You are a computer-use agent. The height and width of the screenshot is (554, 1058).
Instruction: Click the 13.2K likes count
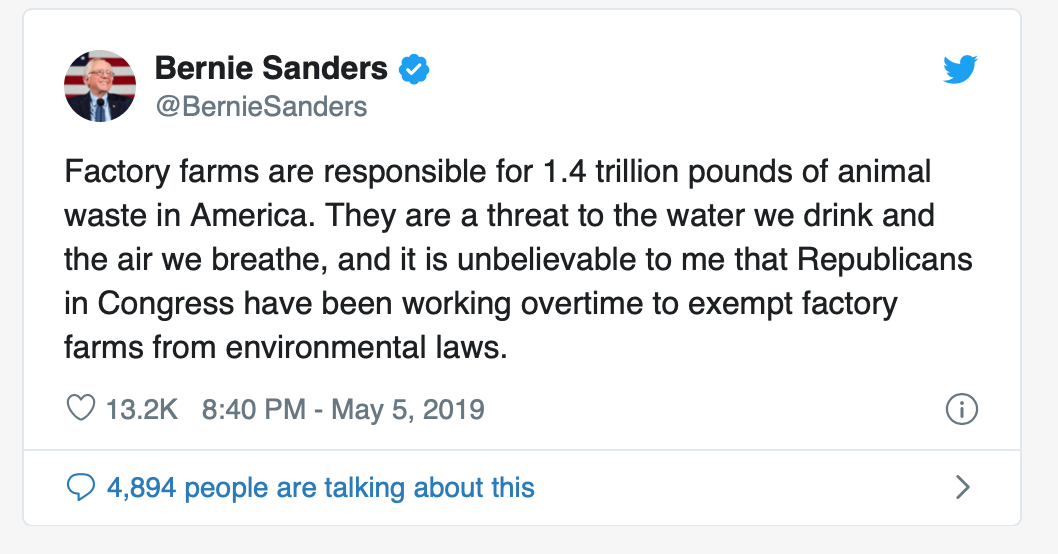[x=142, y=409]
